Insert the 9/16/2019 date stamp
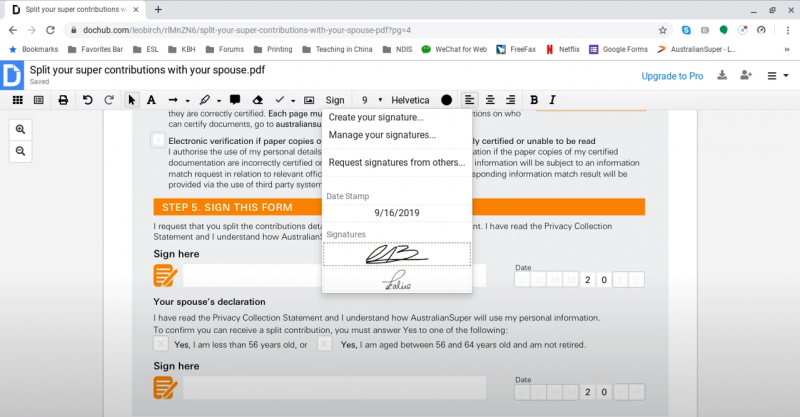This screenshot has height=417, width=800. (396, 213)
